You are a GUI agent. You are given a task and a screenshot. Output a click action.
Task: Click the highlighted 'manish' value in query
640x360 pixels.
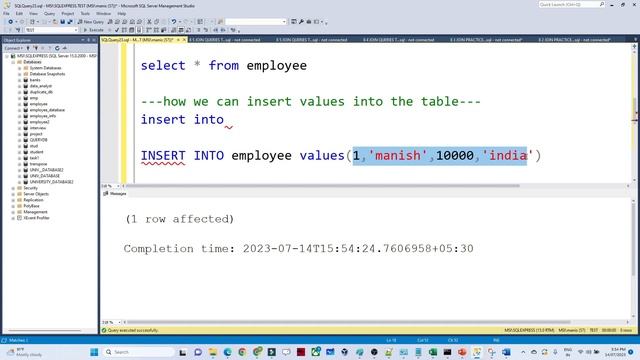coord(398,156)
